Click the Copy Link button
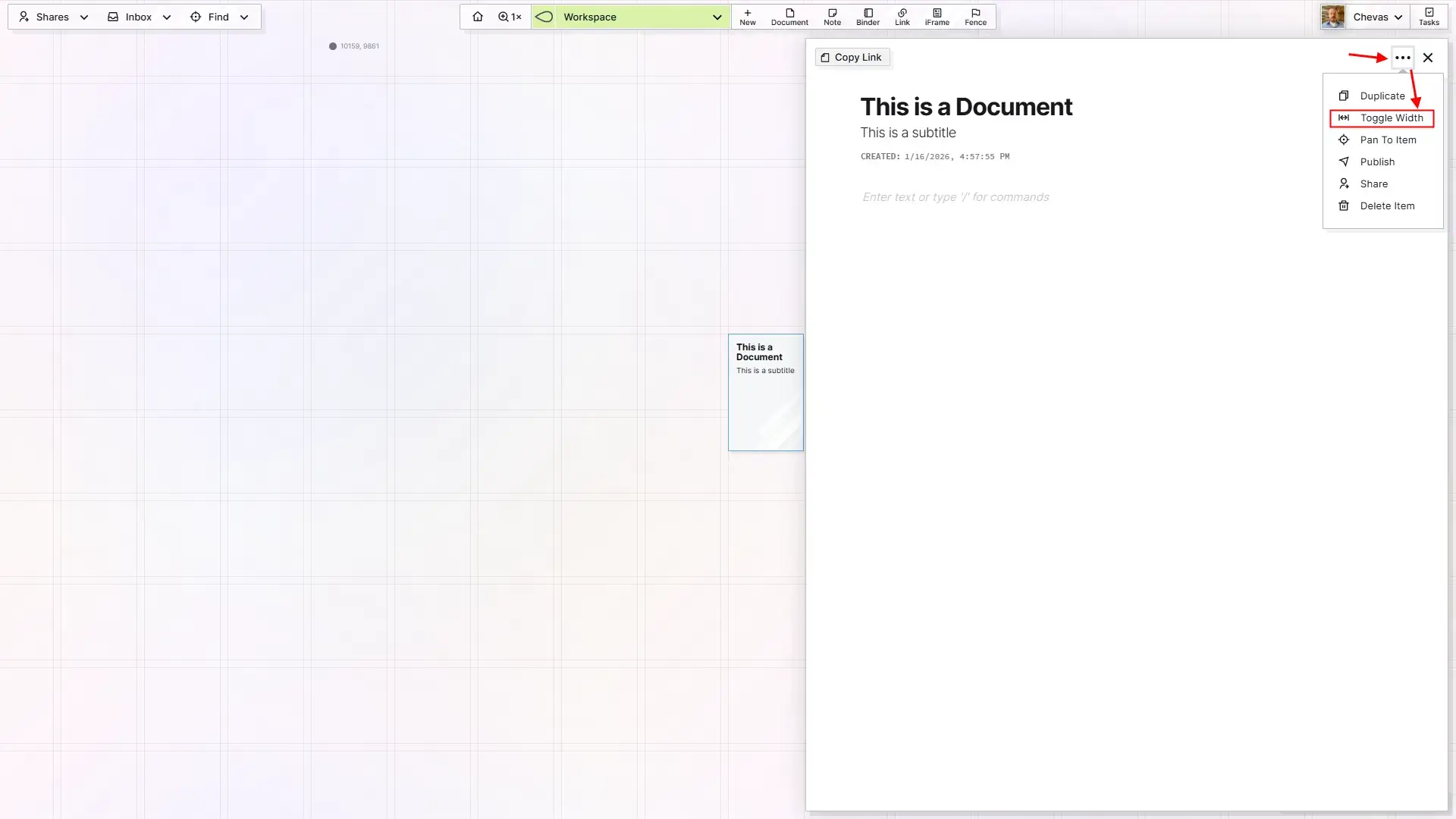The width and height of the screenshot is (1456, 819). click(x=852, y=57)
